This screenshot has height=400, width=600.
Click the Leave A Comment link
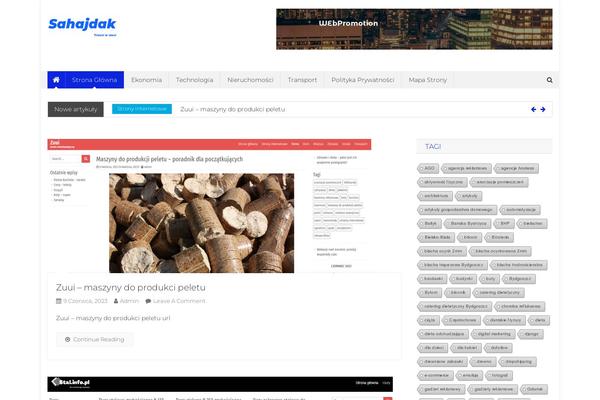tap(179, 301)
